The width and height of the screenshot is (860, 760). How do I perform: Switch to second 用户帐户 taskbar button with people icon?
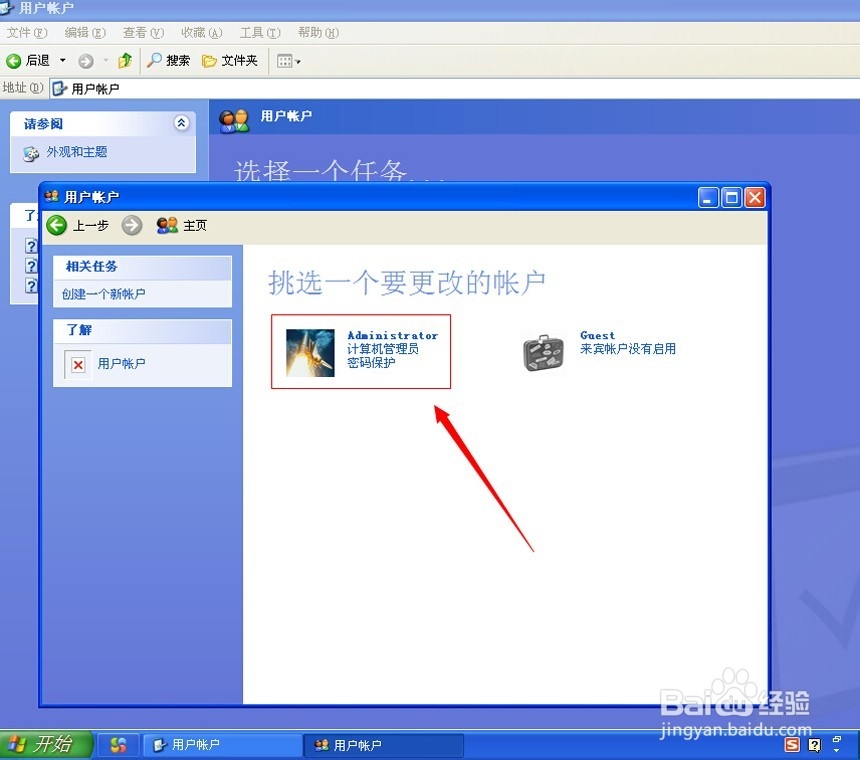pyautogui.click(x=384, y=745)
